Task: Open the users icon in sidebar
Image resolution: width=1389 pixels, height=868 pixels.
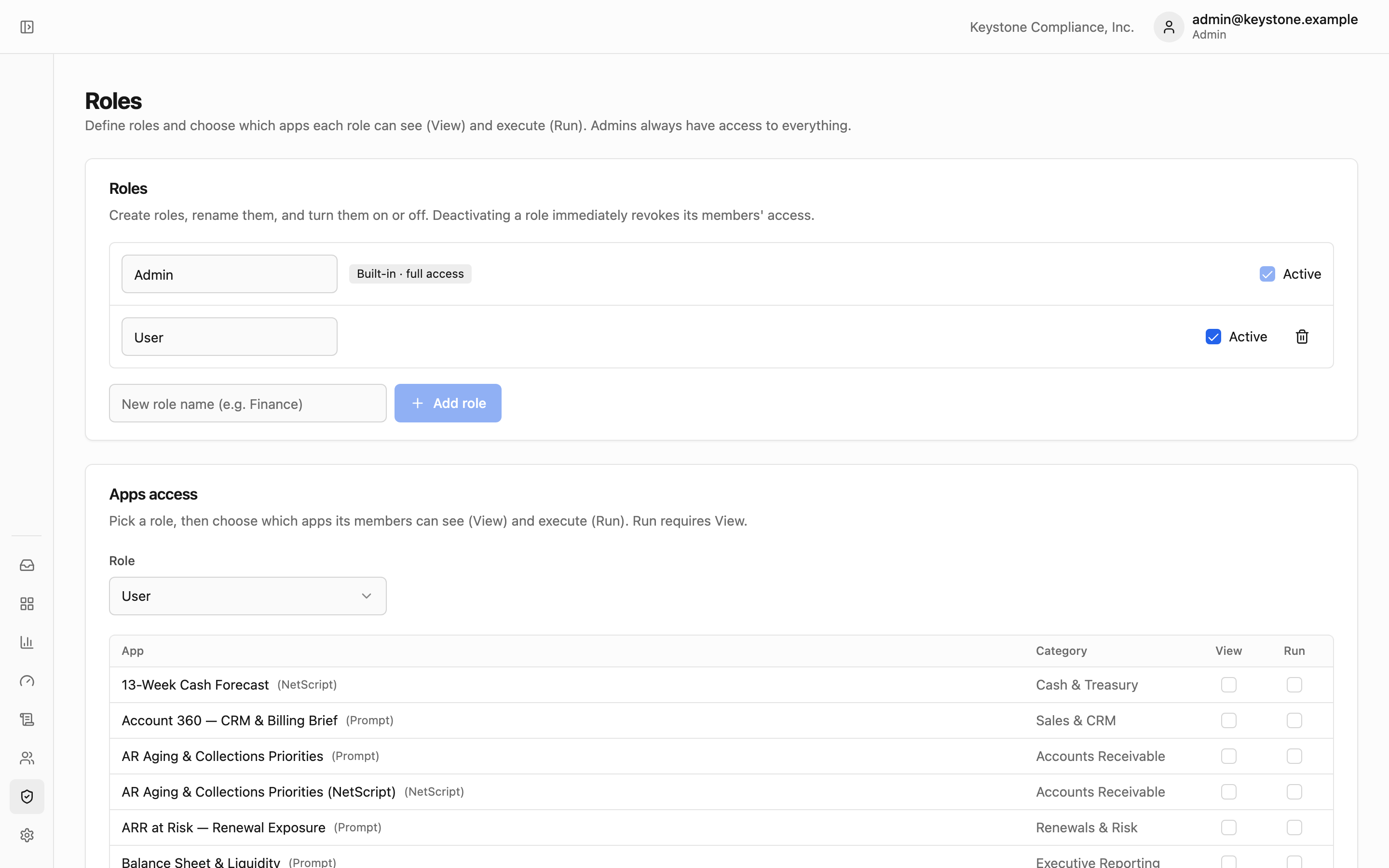Action: pyautogui.click(x=27, y=759)
